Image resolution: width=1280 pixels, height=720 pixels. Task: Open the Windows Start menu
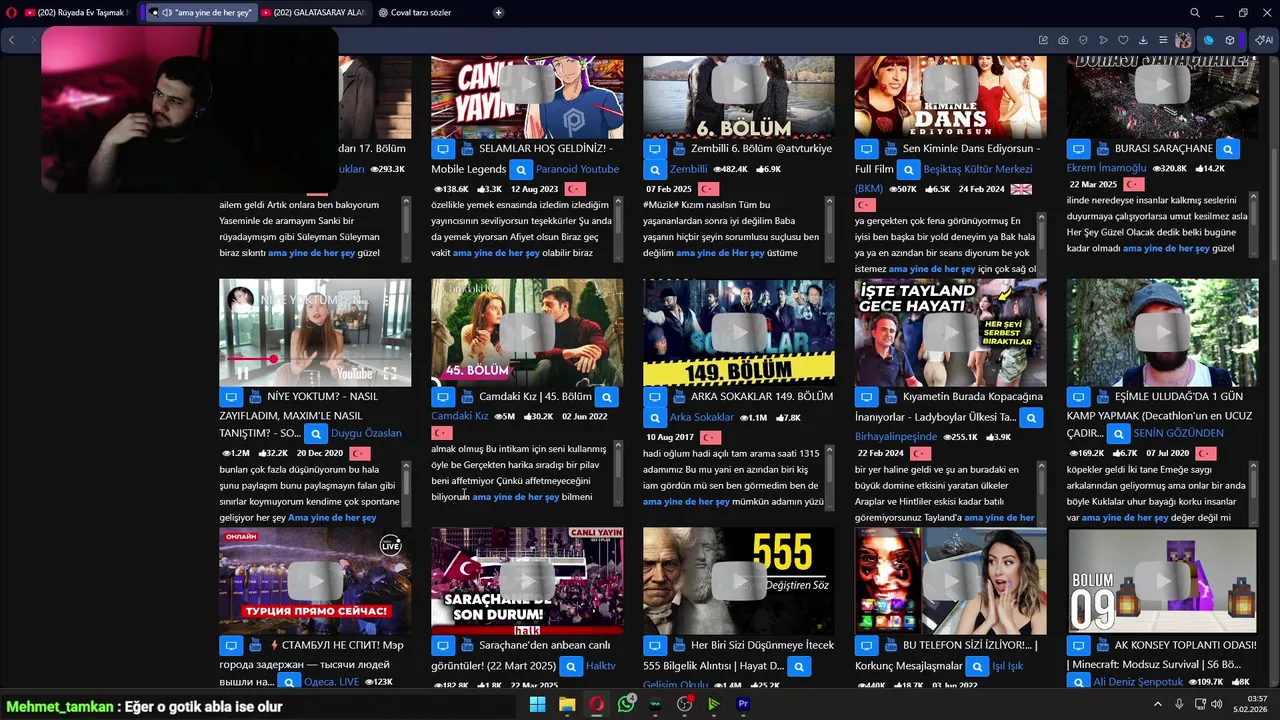(x=537, y=704)
